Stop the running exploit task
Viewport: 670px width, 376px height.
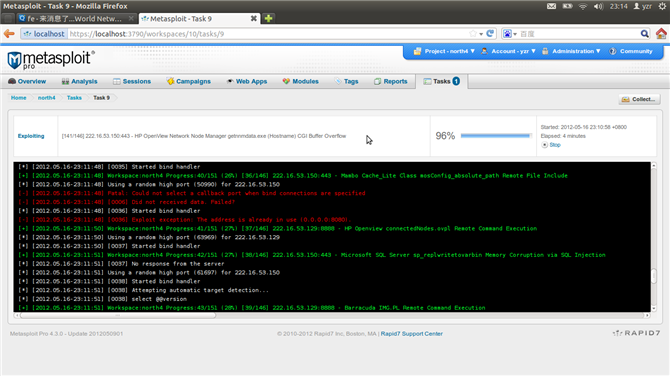pos(551,145)
